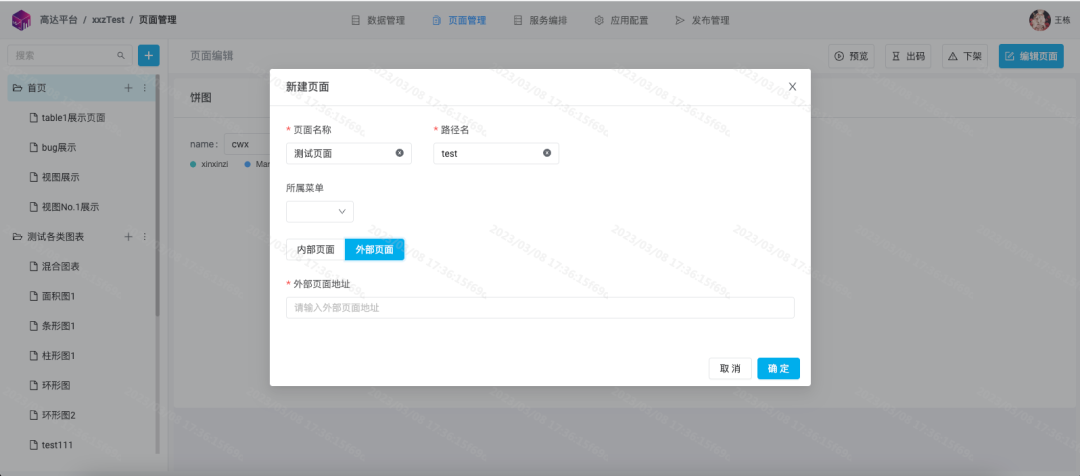
Task: Open the 所属菜单 dropdown
Action: pos(320,211)
